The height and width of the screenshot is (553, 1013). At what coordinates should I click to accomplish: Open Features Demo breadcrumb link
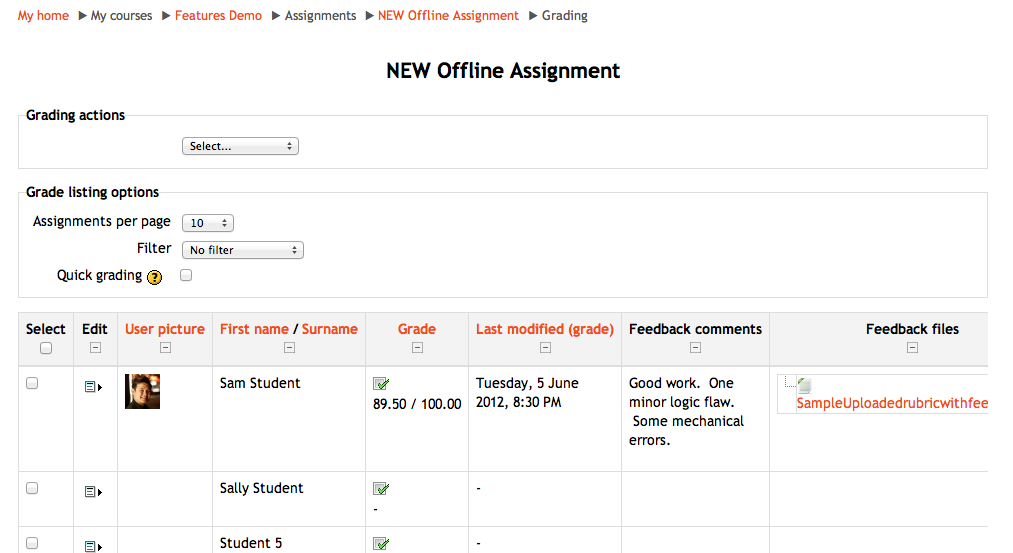point(218,16)
